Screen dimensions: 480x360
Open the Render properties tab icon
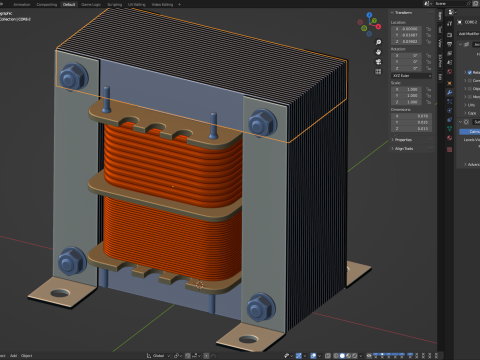pyautogui.click(x=449, y=35)
